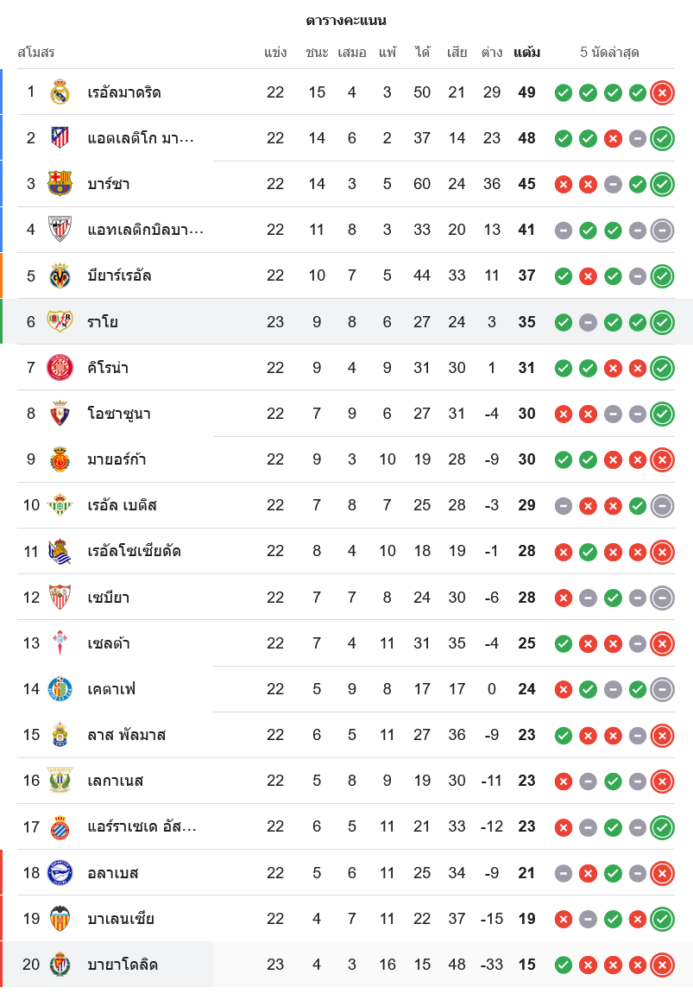
Task: Open the เรอัลมาดริด team link
Action: 124,92
